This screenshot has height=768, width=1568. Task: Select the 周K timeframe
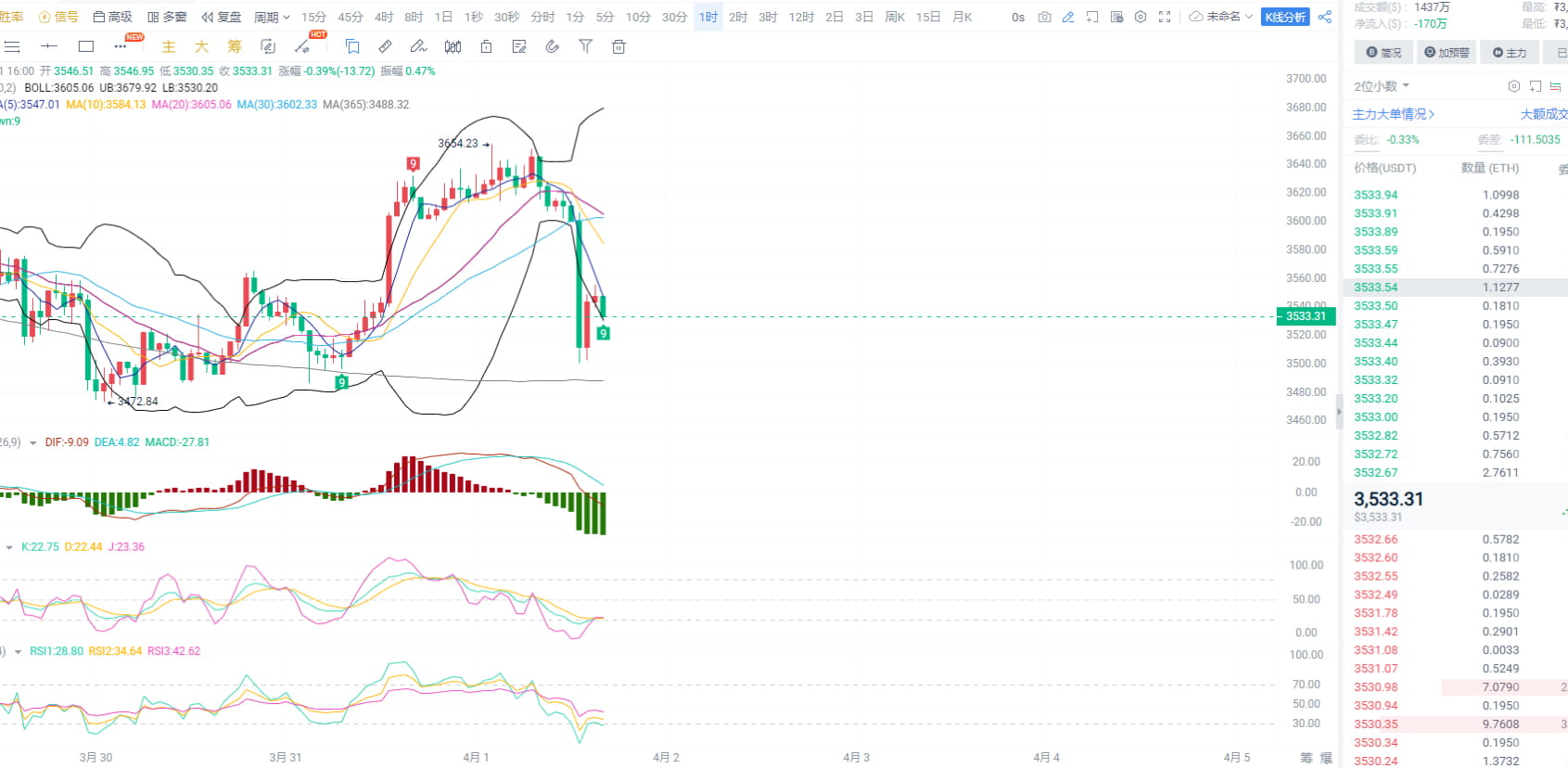(895, 17)
